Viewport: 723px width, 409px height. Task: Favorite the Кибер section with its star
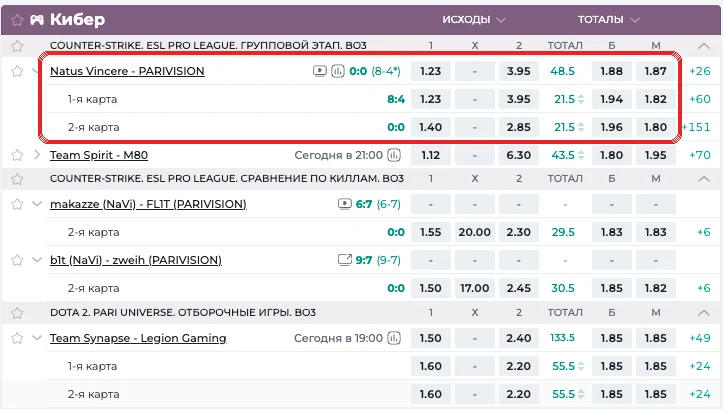point(17,20)
